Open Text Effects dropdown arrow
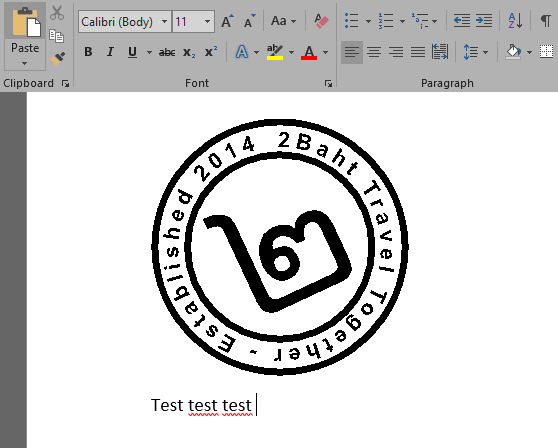The width and height of the screenshot is (558, 448). point(256,53)
